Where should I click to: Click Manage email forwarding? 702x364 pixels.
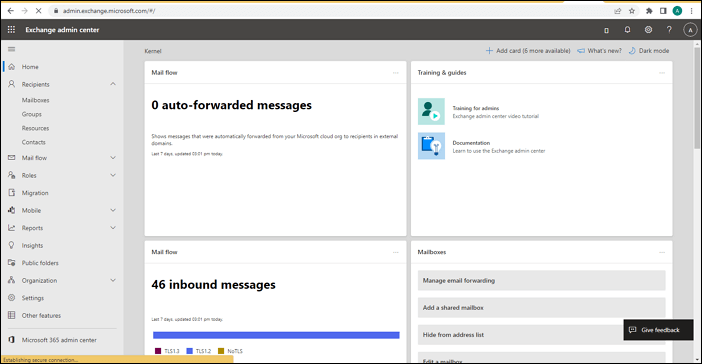[541, 280]
